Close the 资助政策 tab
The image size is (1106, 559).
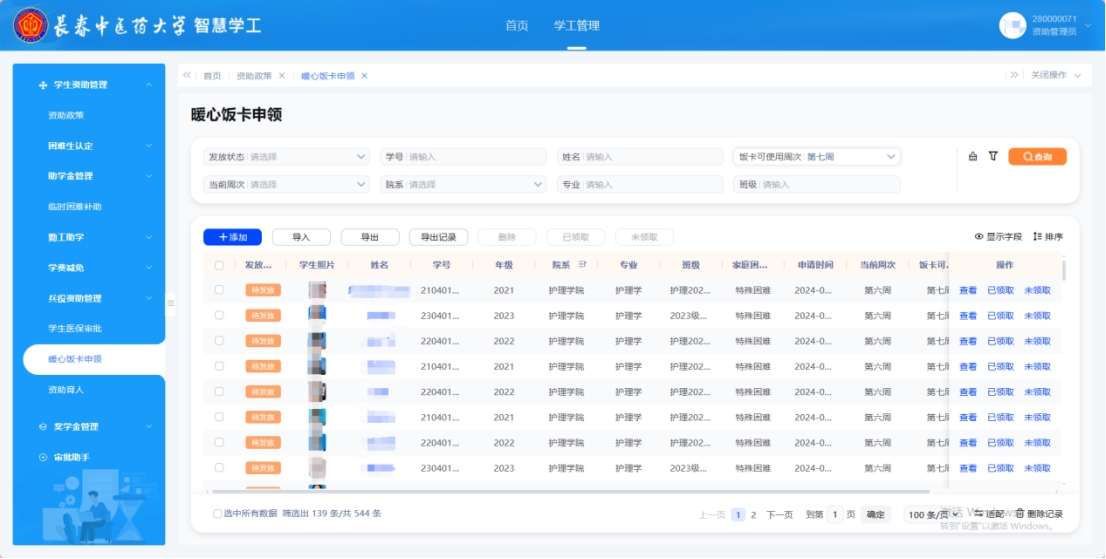281,75
